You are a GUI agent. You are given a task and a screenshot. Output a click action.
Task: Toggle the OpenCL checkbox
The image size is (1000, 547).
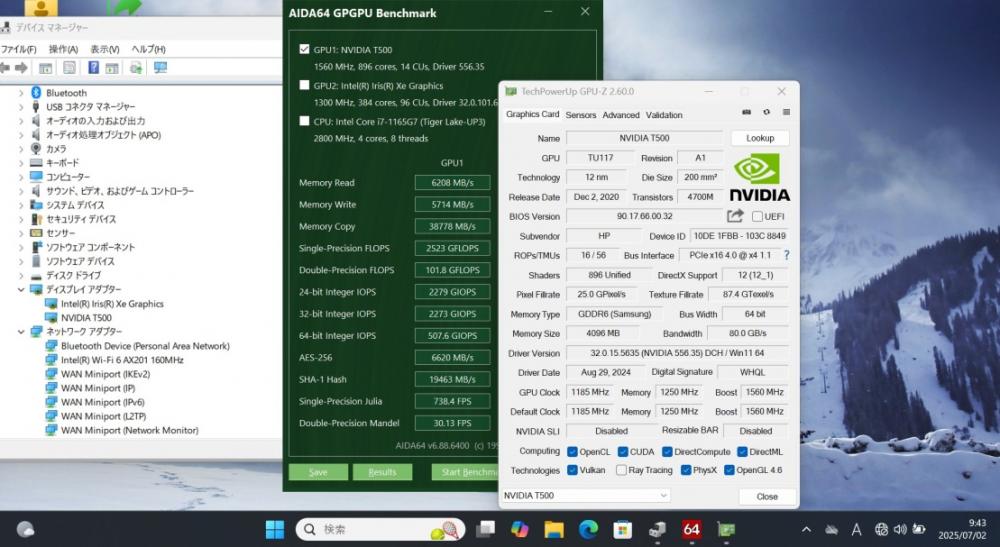click(572, 451)
